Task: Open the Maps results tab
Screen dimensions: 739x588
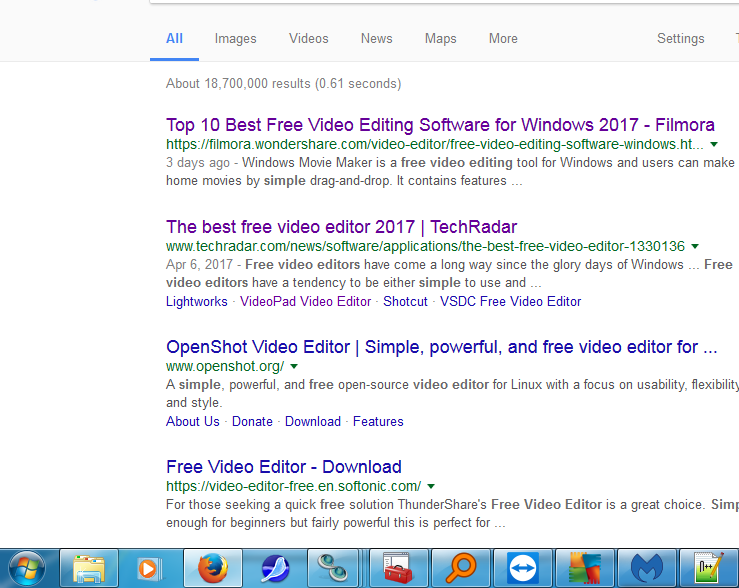Action: tap(441, 39)
